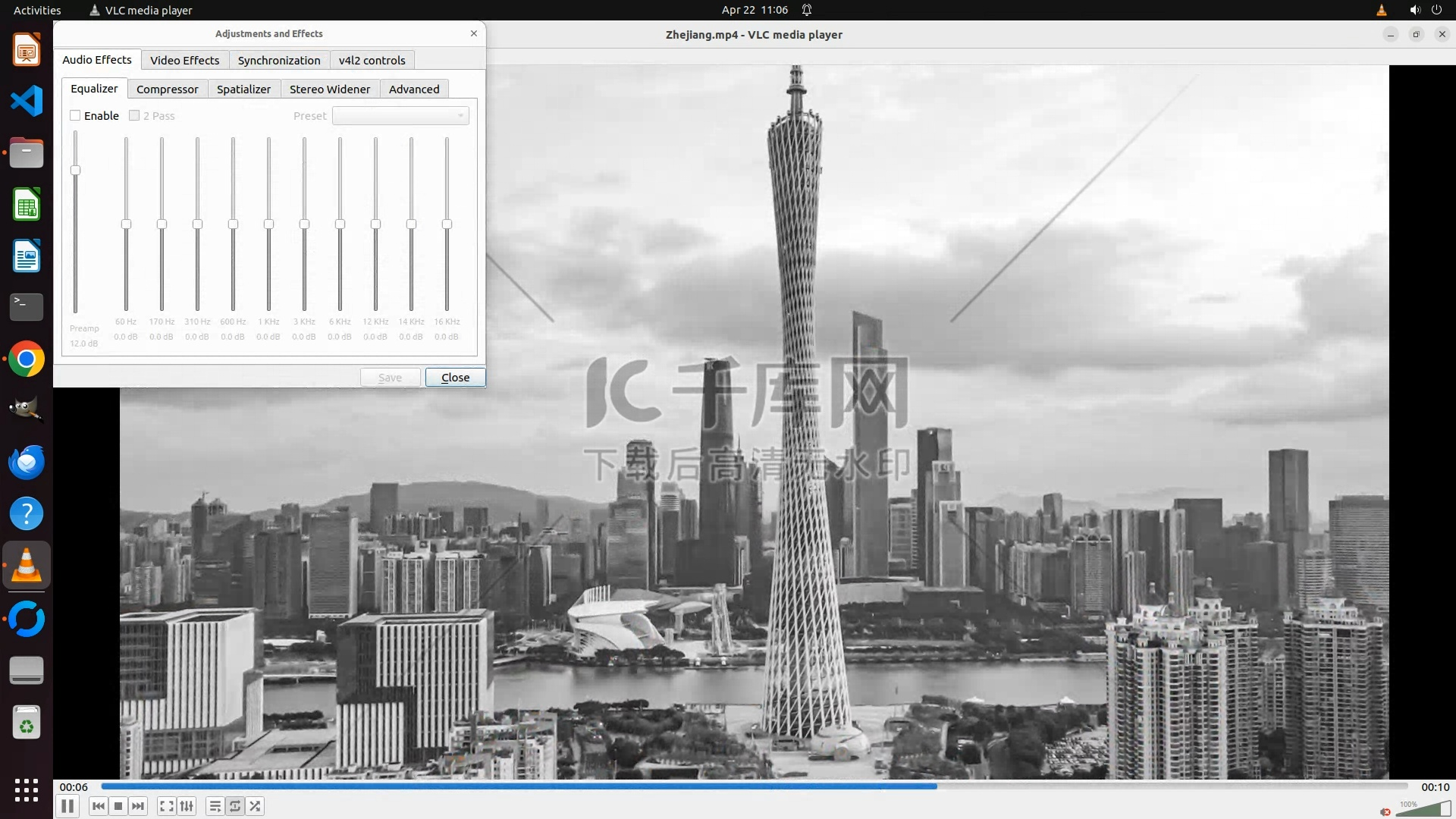
Task: Toggle extended settings equalizer icon
Action: pos(187,806)
